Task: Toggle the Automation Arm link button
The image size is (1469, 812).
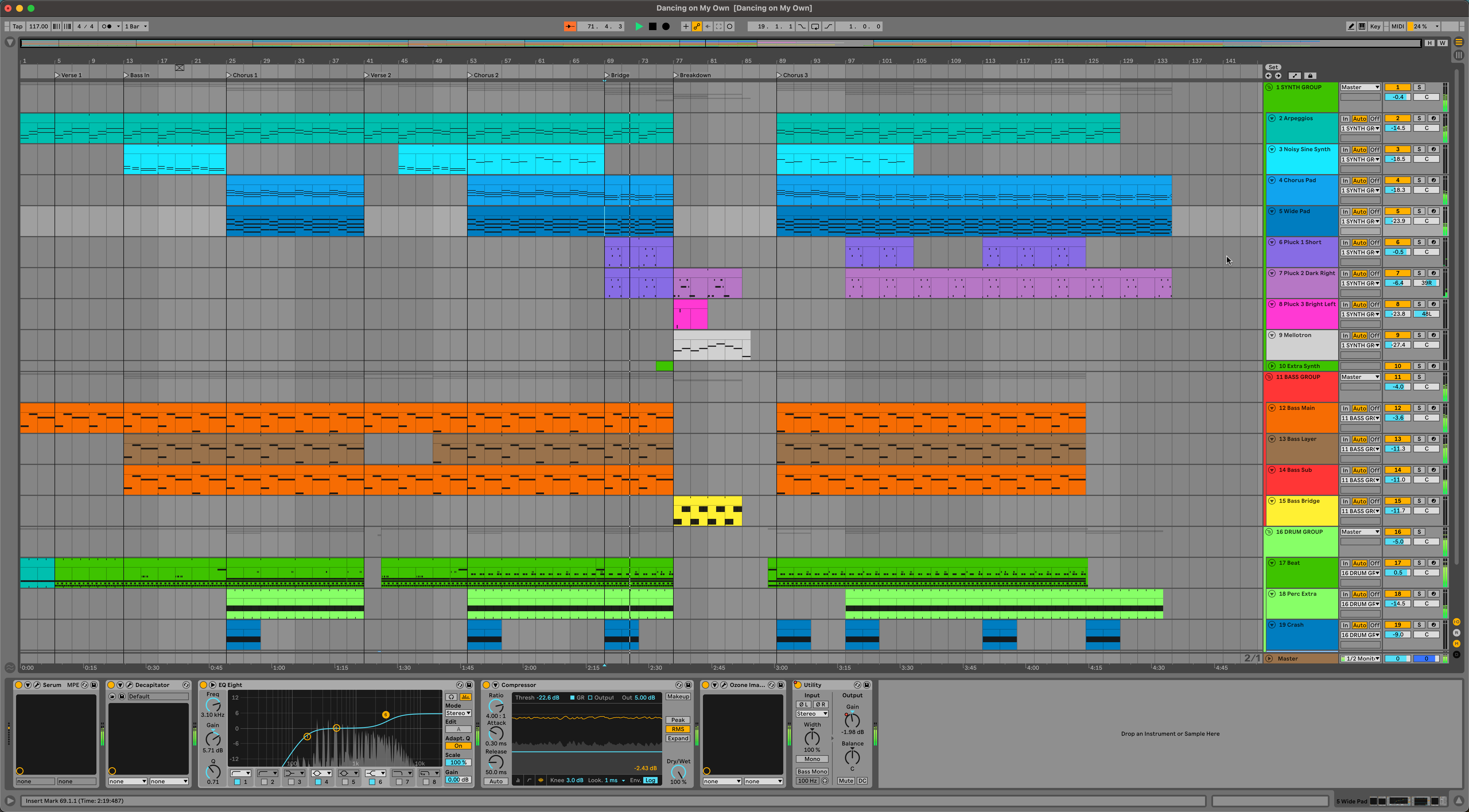Action: pos(697,26)
